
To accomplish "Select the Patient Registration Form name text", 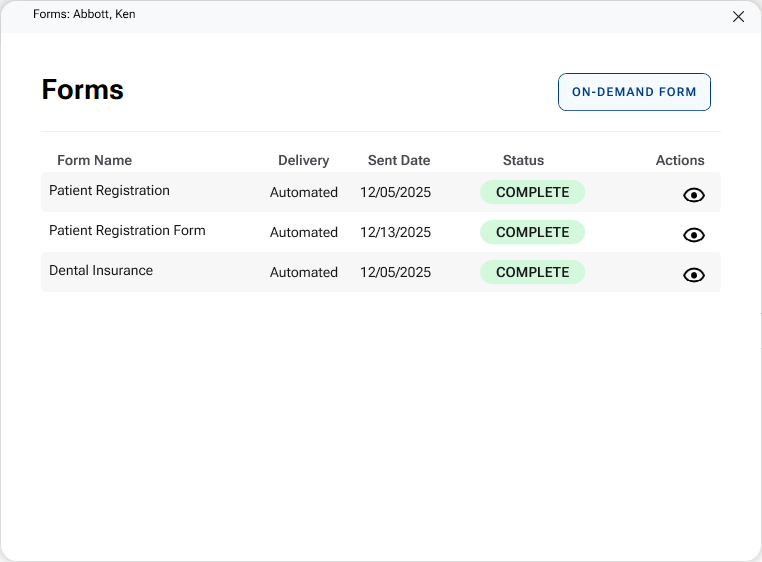I will click(x=127, y=230).
